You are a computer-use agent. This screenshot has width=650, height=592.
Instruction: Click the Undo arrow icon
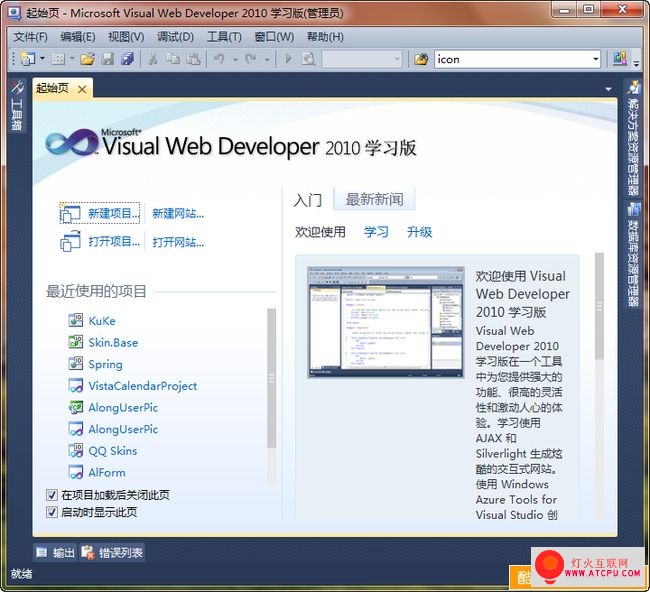coord(219,59)
